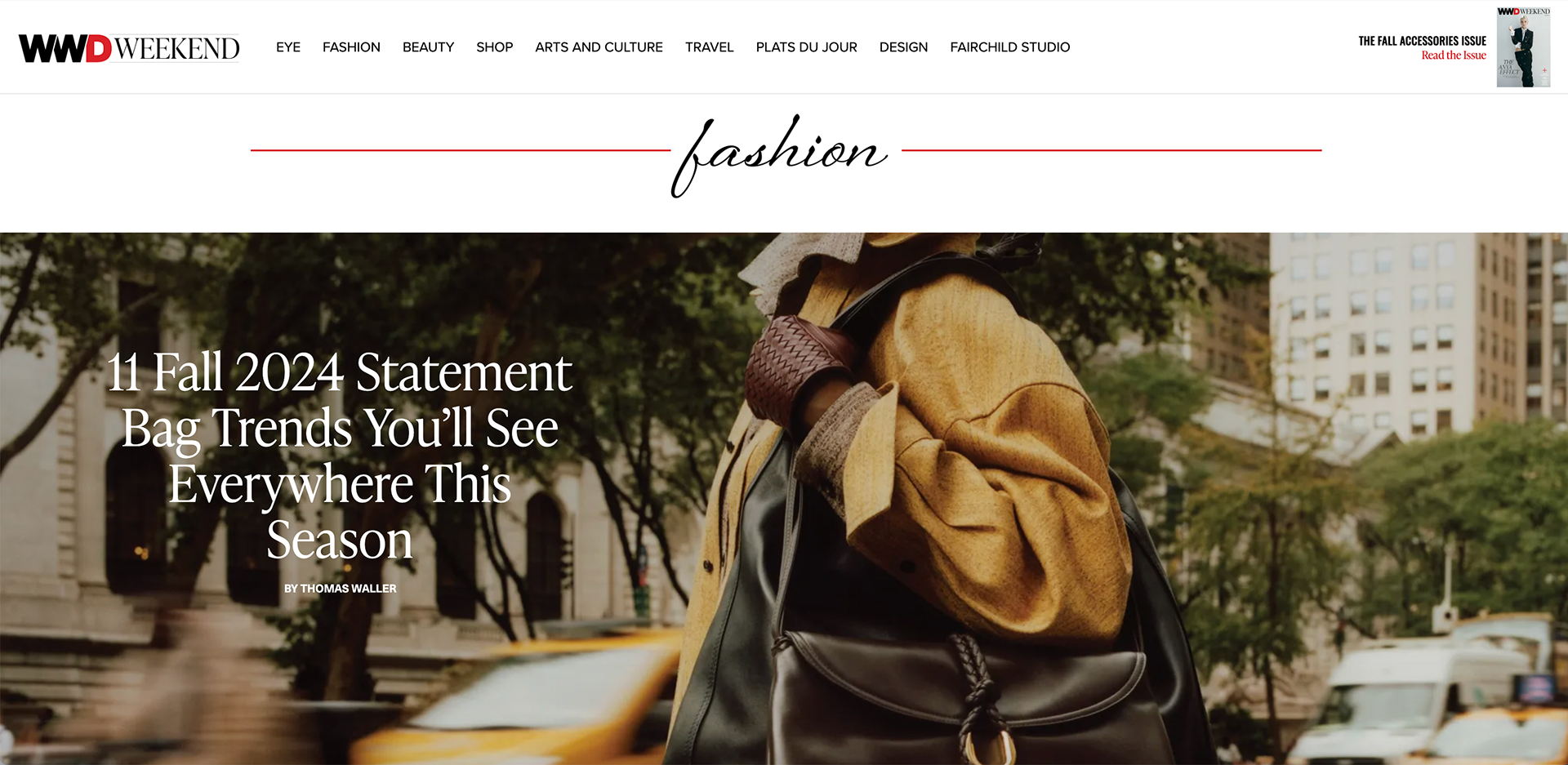Open the Fall Accessories Issue heading
The width and height of the screenshot is (1568, 765).
(1422, 41)
